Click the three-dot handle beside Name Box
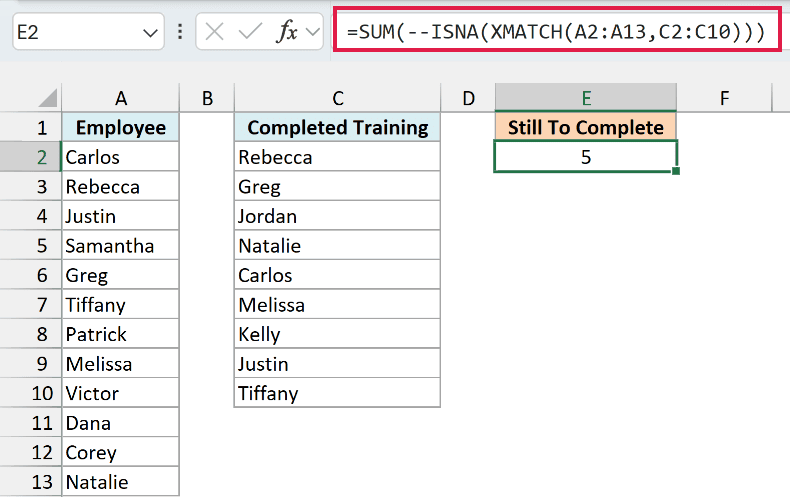 tap(180, 32)
